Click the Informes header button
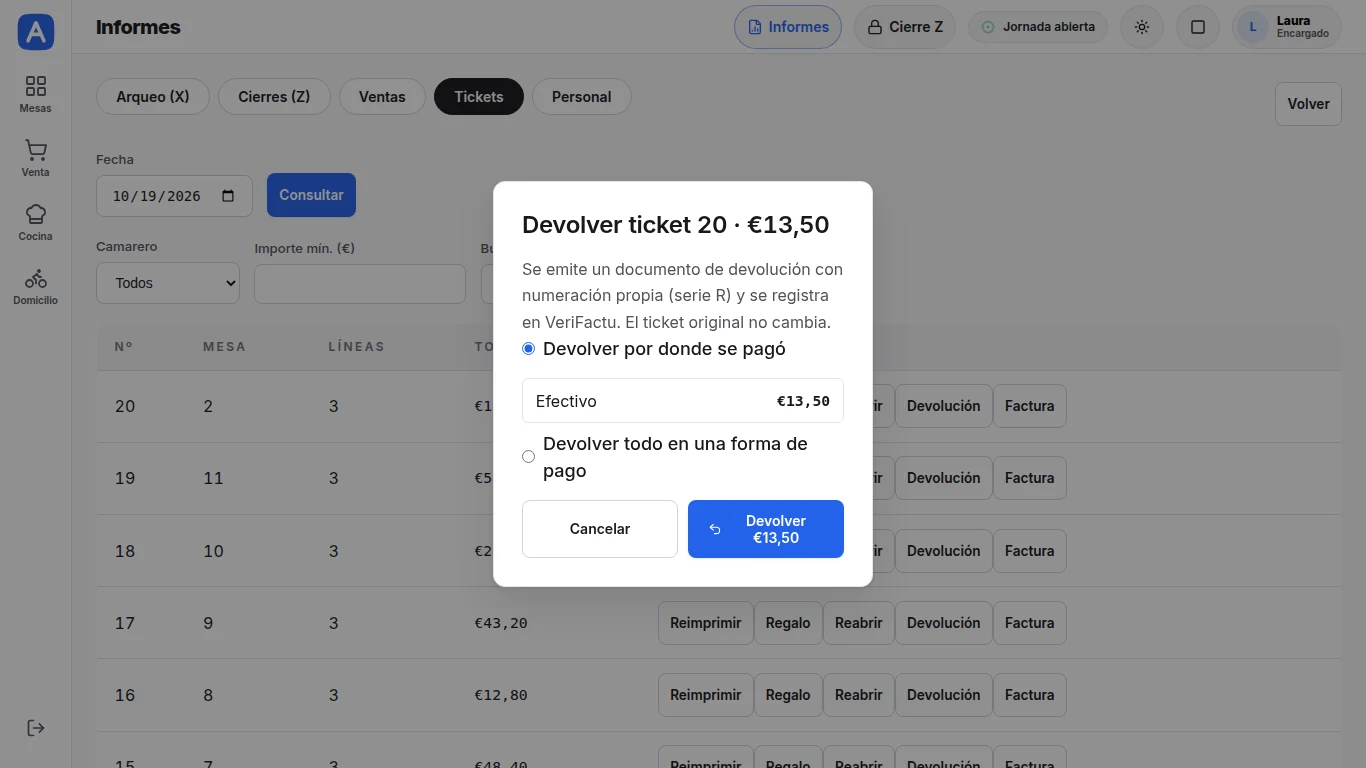 tap(788, 27)
